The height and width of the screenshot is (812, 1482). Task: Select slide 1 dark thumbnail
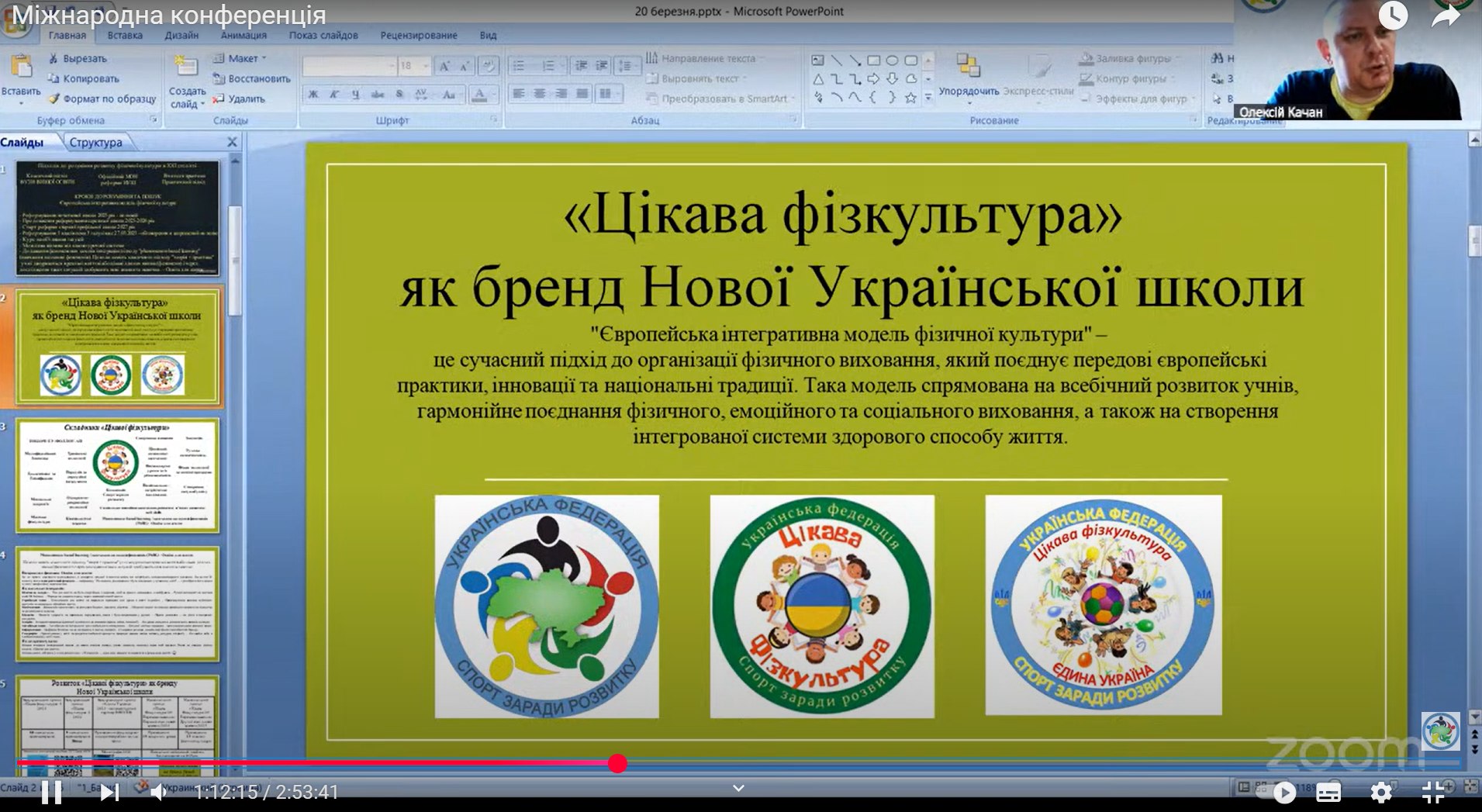118,219
